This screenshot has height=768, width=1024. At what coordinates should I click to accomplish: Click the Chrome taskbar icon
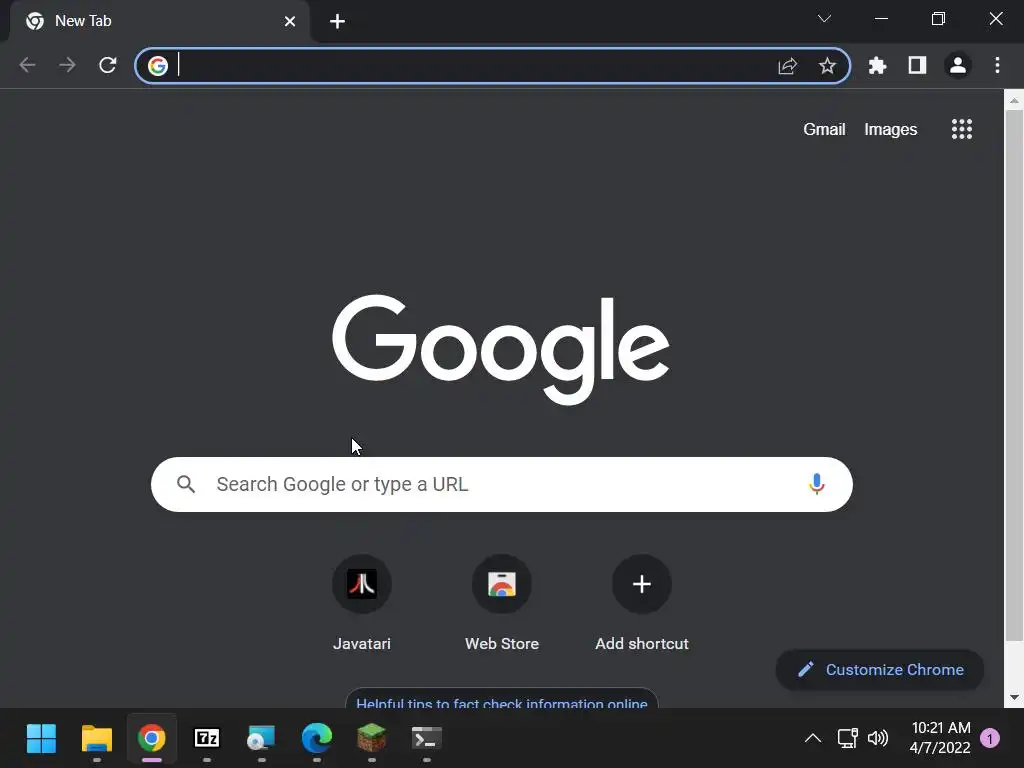[152, 739]
